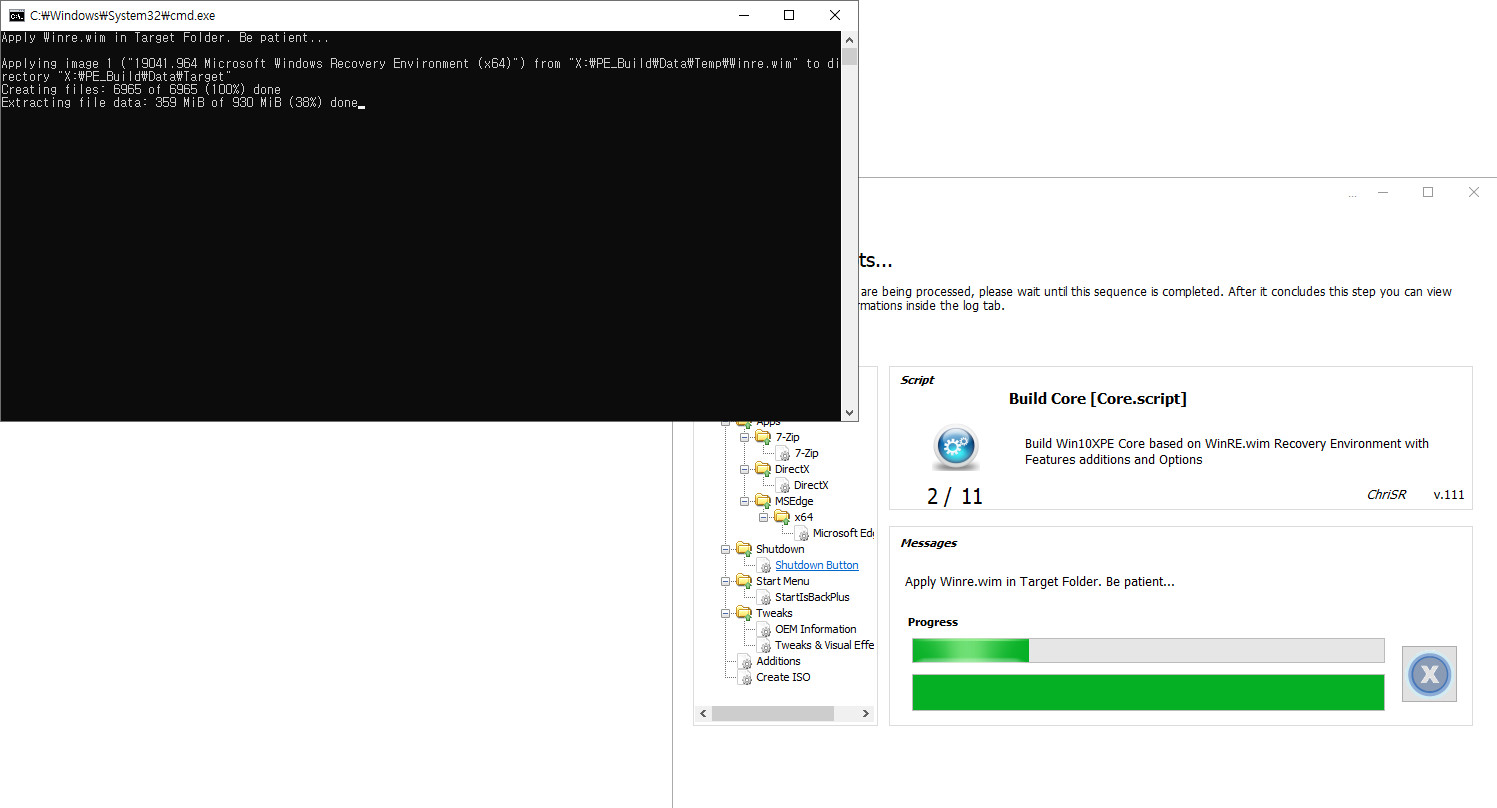This screenshot has width=1497, height=808.
Task: Click the DirectX script file icon
Action: [783, 485]
